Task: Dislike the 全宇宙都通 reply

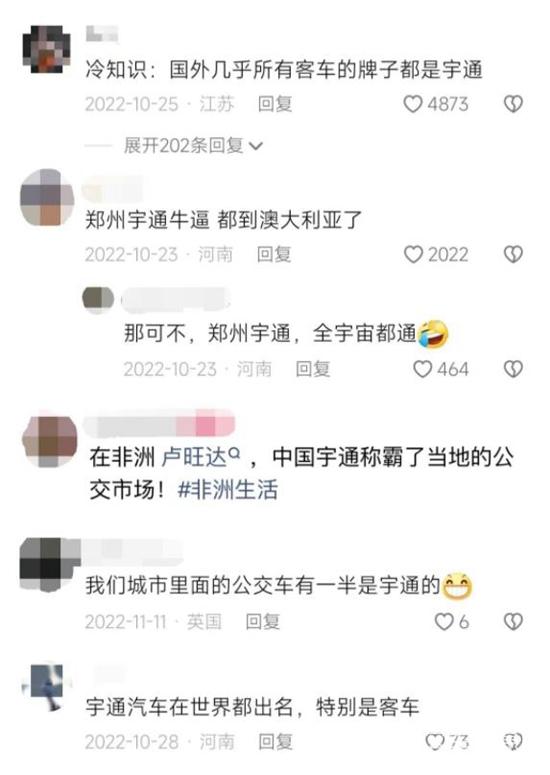Action: [513, 369]
